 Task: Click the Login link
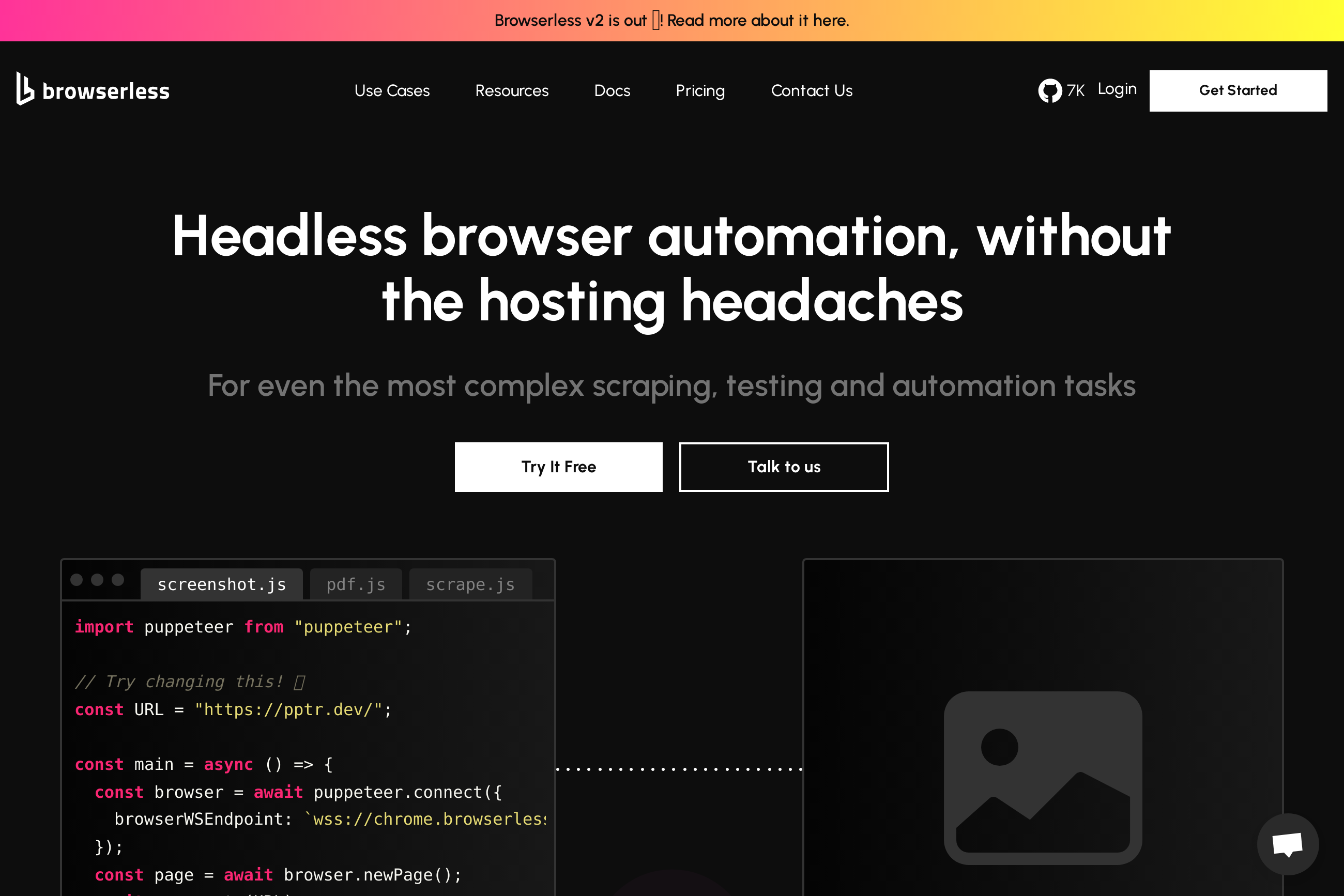(x=1117, y=89)
